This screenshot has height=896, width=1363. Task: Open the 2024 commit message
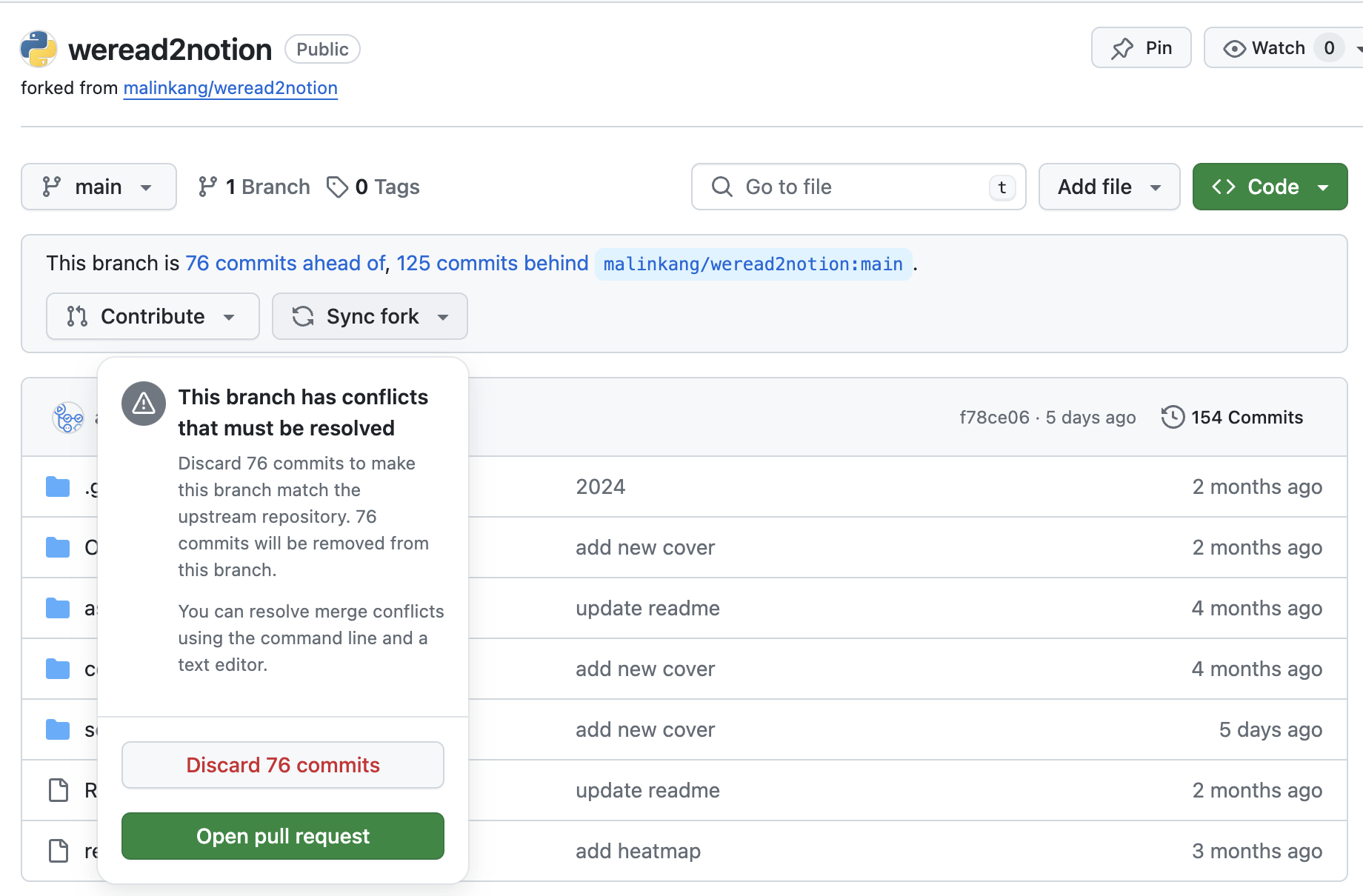601,487
